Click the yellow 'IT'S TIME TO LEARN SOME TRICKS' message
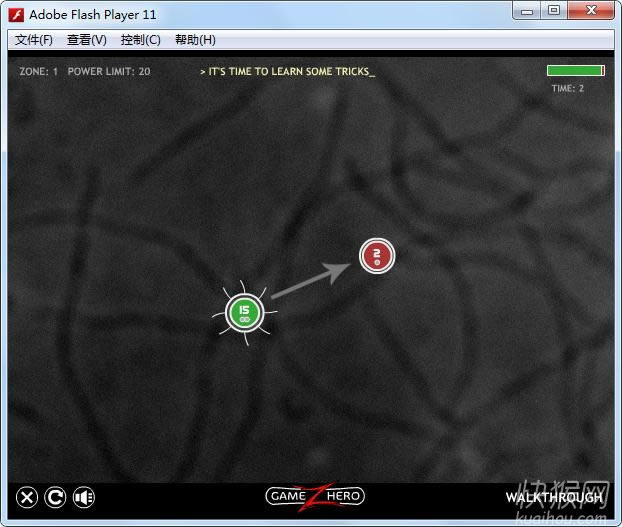 click(x=287, y=72)
